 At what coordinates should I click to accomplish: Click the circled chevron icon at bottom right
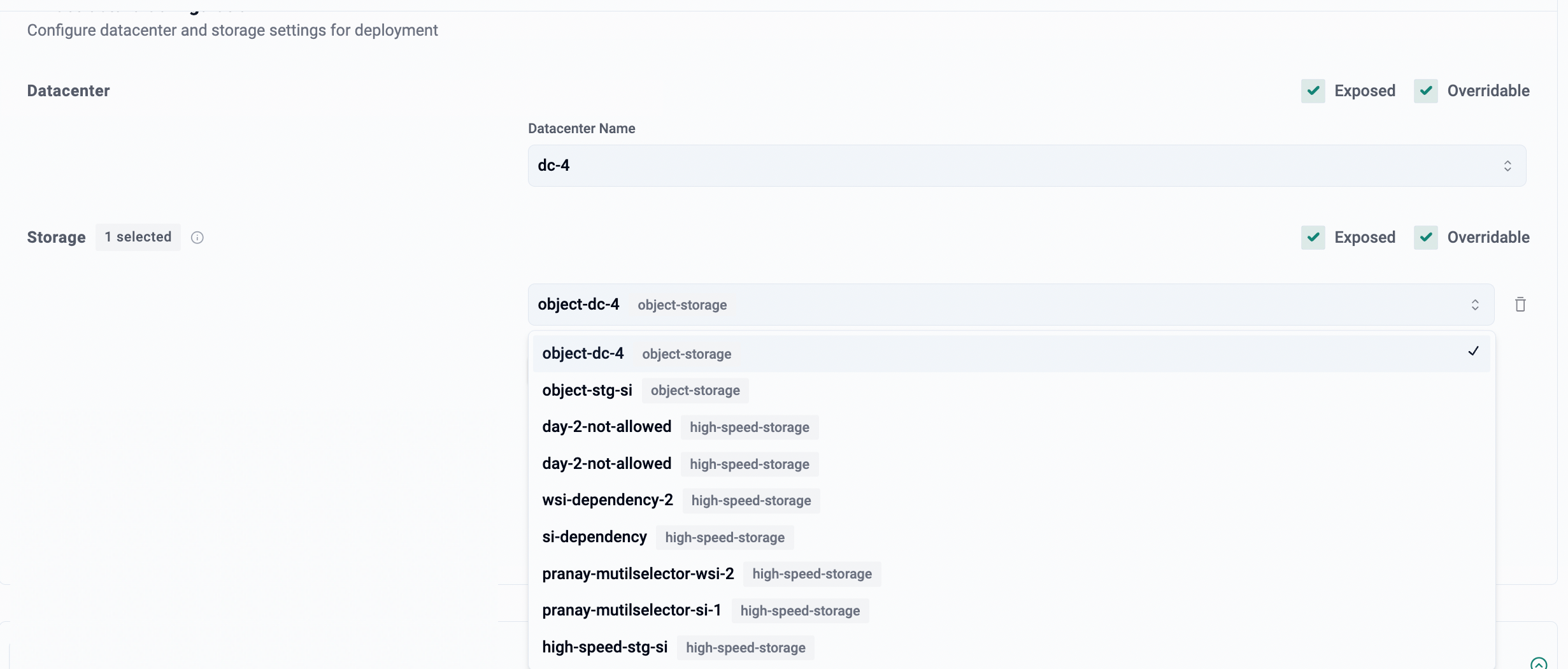(1538, 664)
